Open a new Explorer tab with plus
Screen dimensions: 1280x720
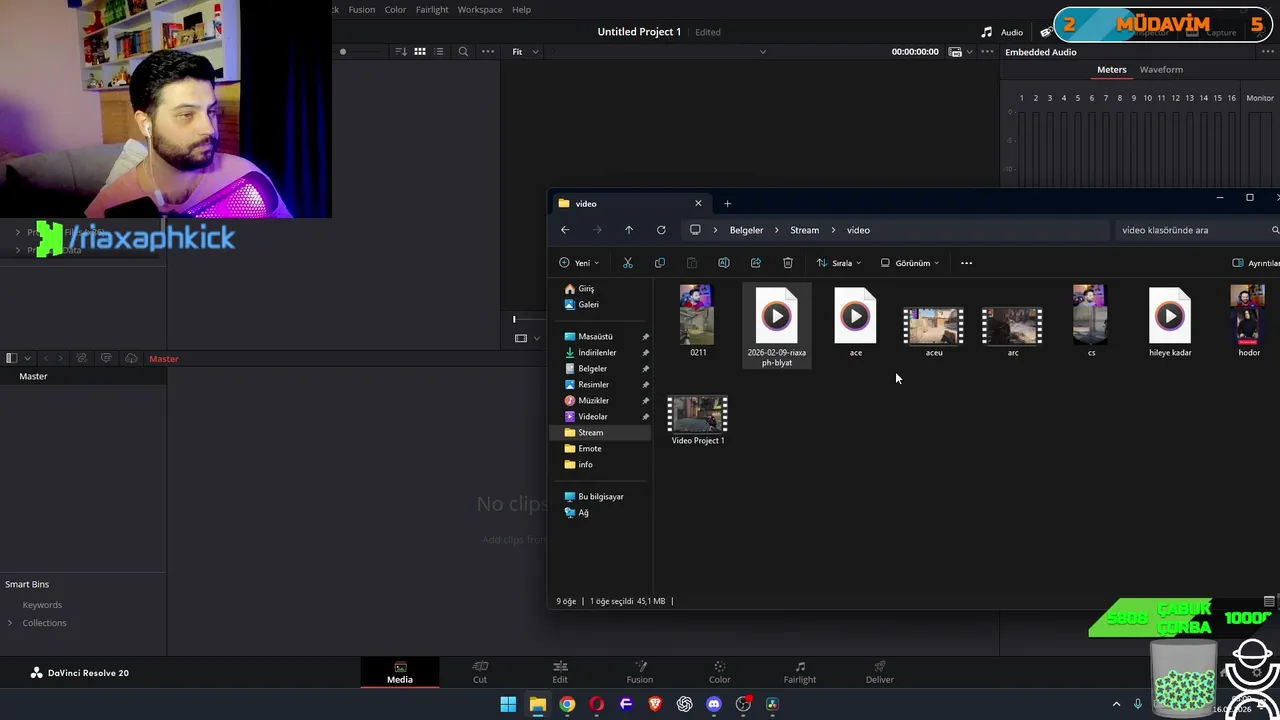pyautogui.click(x=727, y=203)
